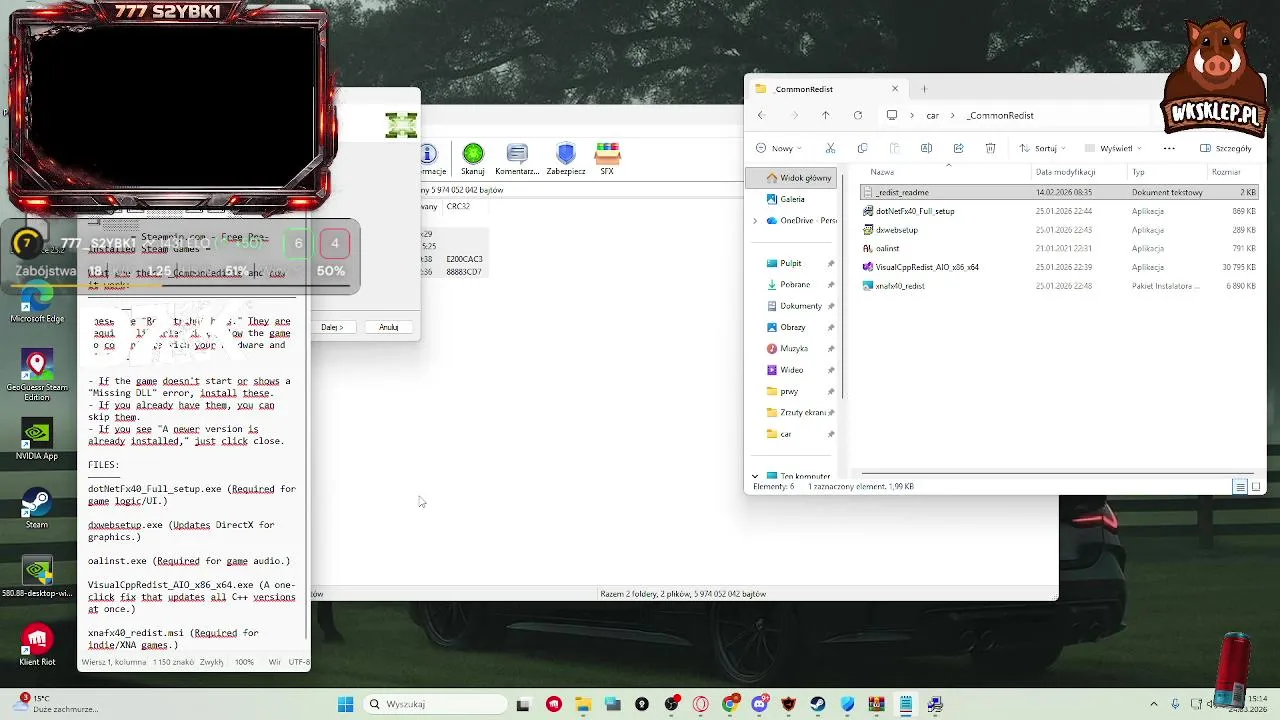
Task: Click WinRAR Komentarz toolbar icon
Action: (517, 159)
